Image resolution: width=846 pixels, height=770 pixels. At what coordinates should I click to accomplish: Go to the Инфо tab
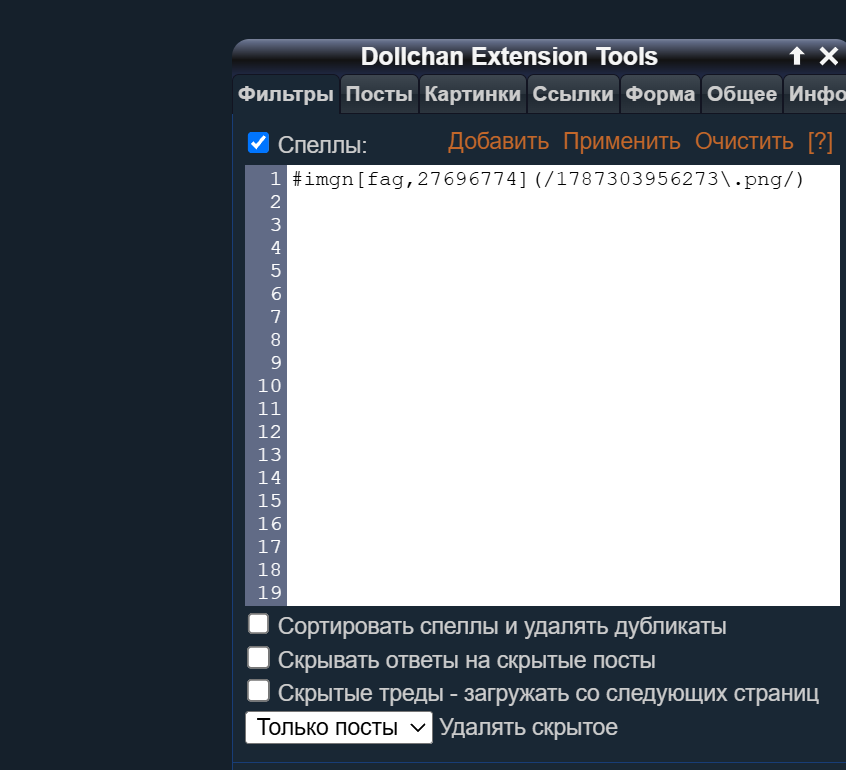click(815, 94)
